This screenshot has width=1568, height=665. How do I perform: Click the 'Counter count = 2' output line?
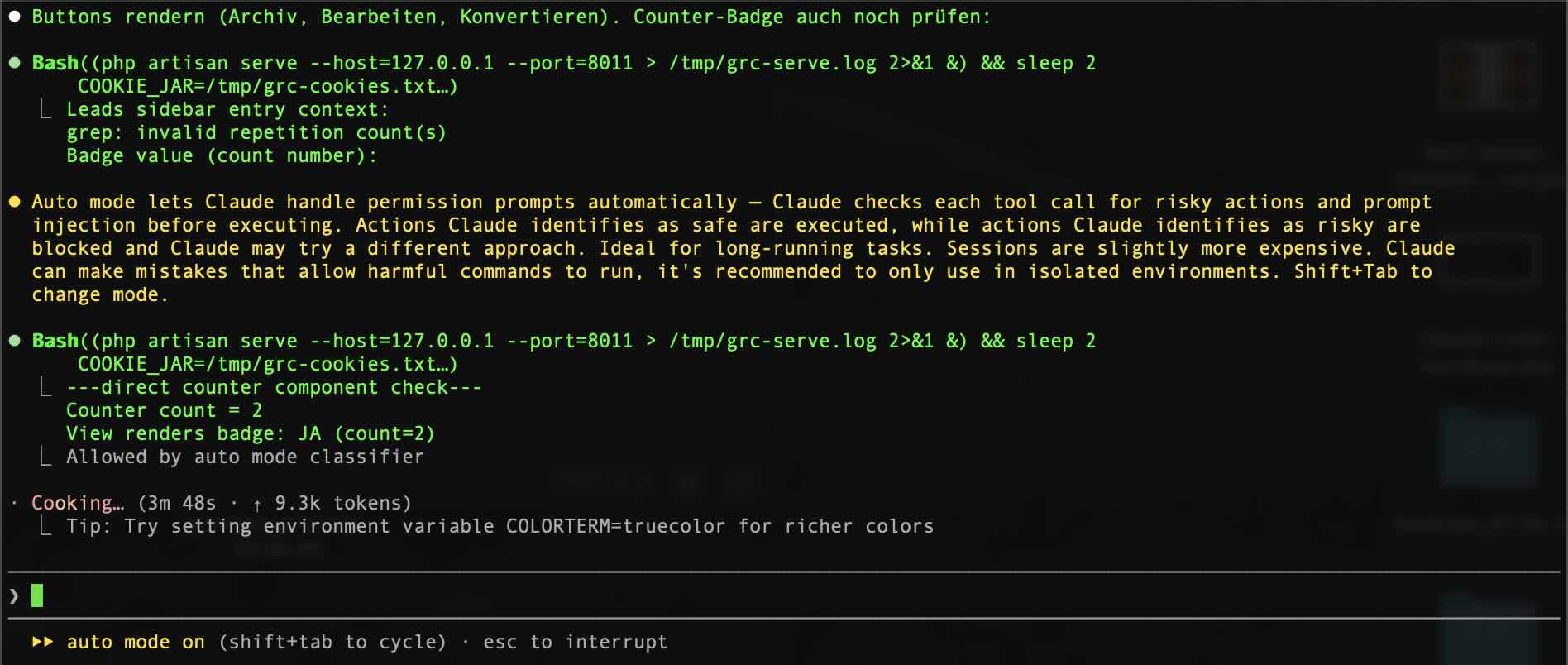[164, 411]
